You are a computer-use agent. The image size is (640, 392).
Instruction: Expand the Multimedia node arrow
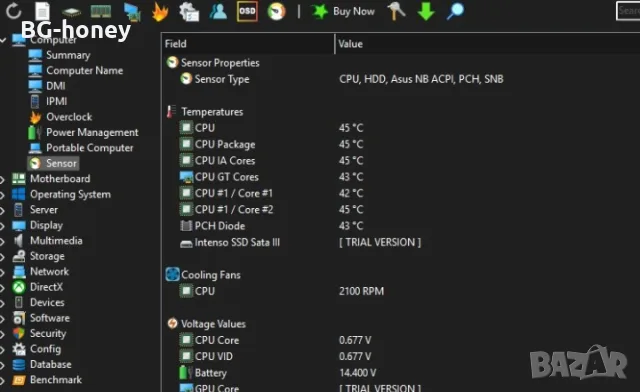(3, 241)
